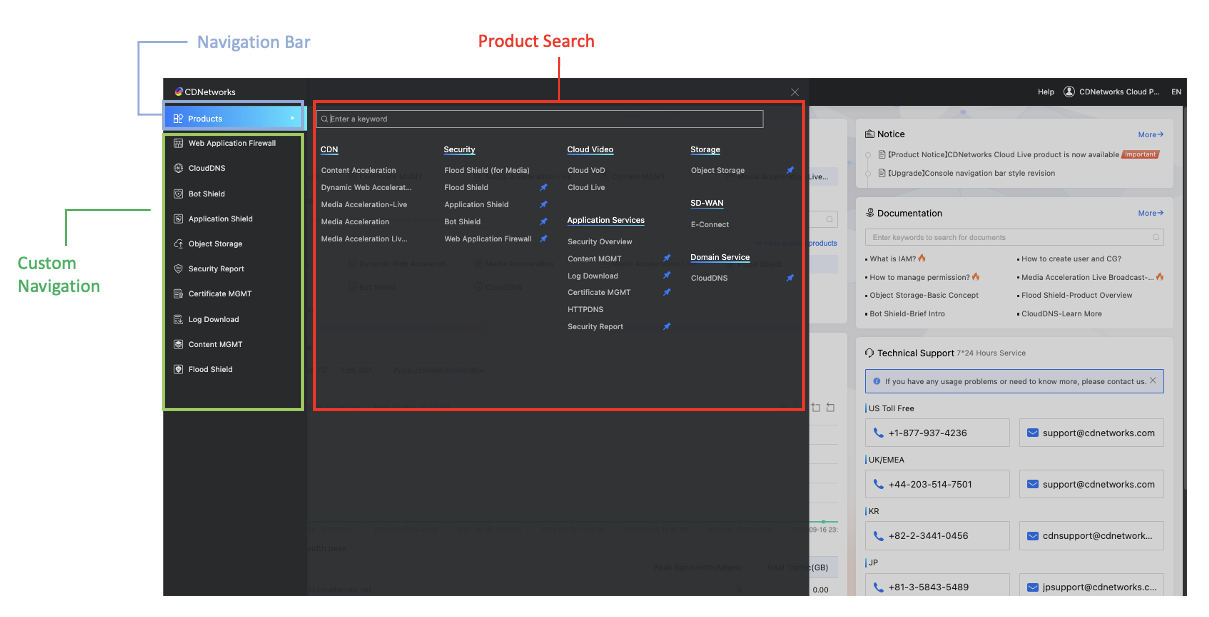Open Application Shield from the left sidebar
Viewport: 1209px width, 617px height.
point(220,219)
